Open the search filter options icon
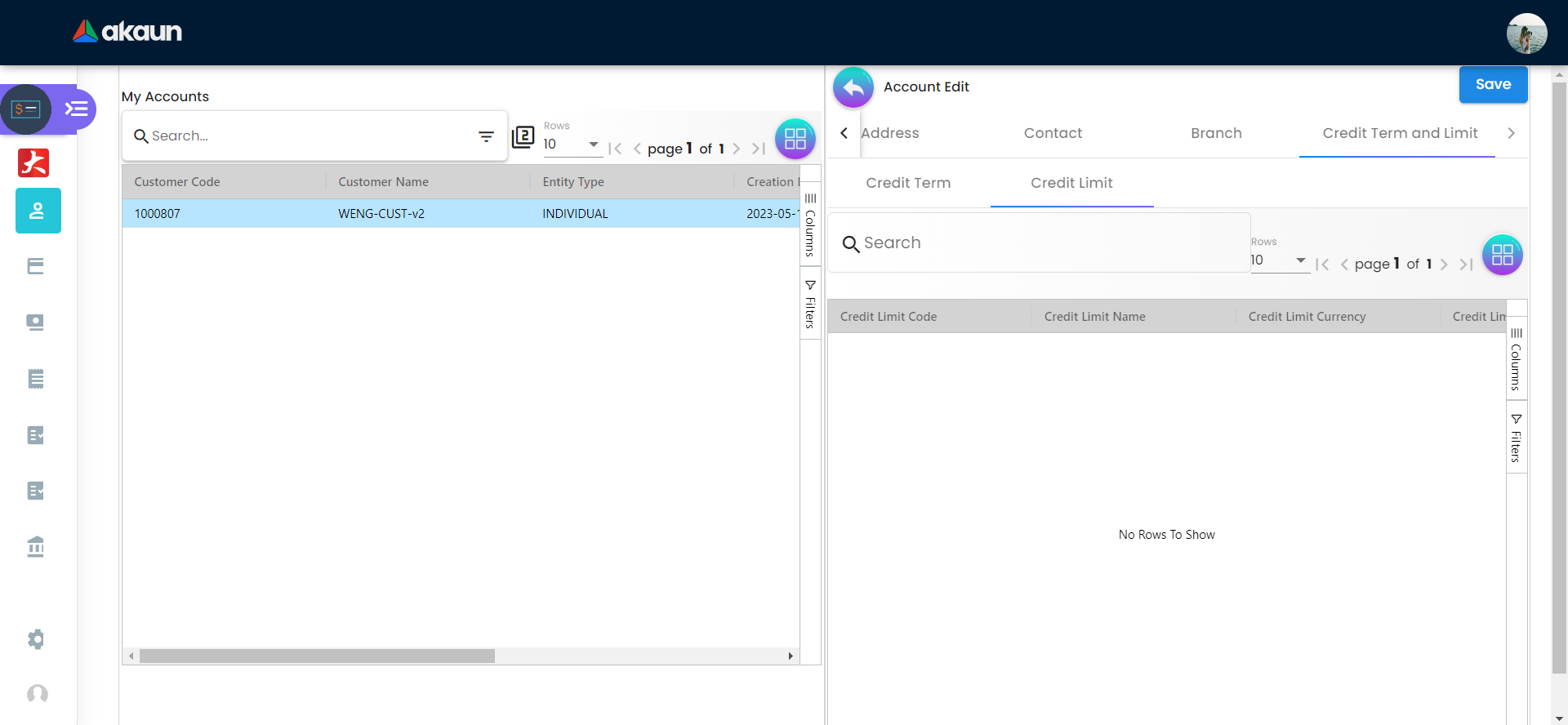This screenshot has width=1568, height=725. (x=486, y=136)
